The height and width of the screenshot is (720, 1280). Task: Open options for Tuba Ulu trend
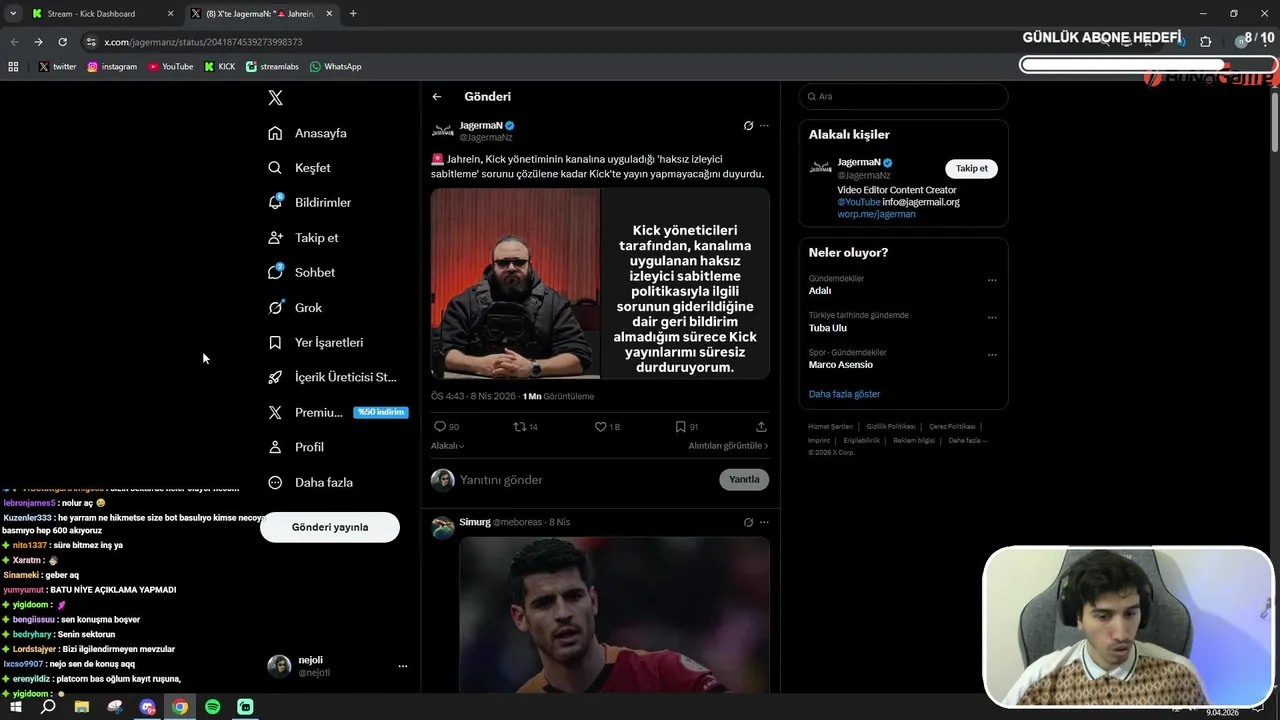click(992, 318)
